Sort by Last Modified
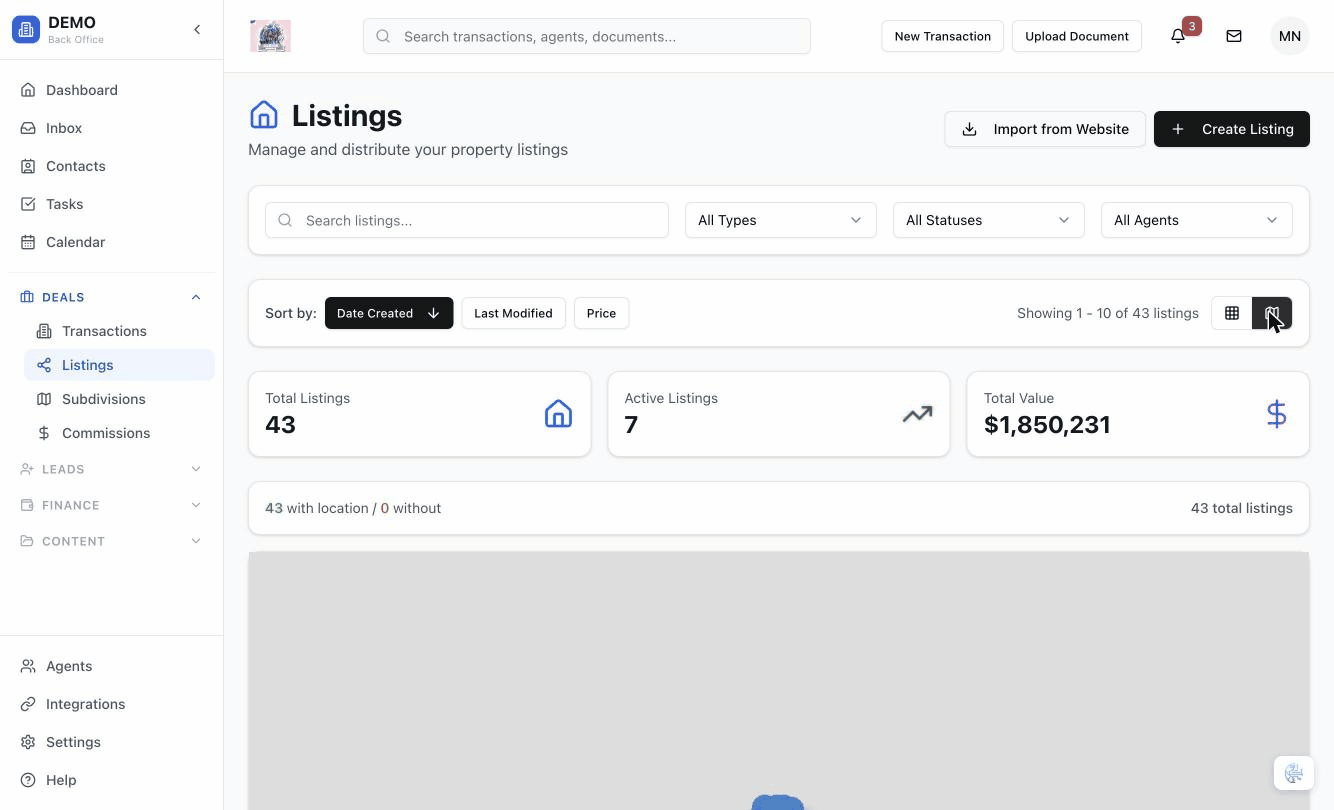Viewport: 1334px width, 810px height. pos(513,313)
